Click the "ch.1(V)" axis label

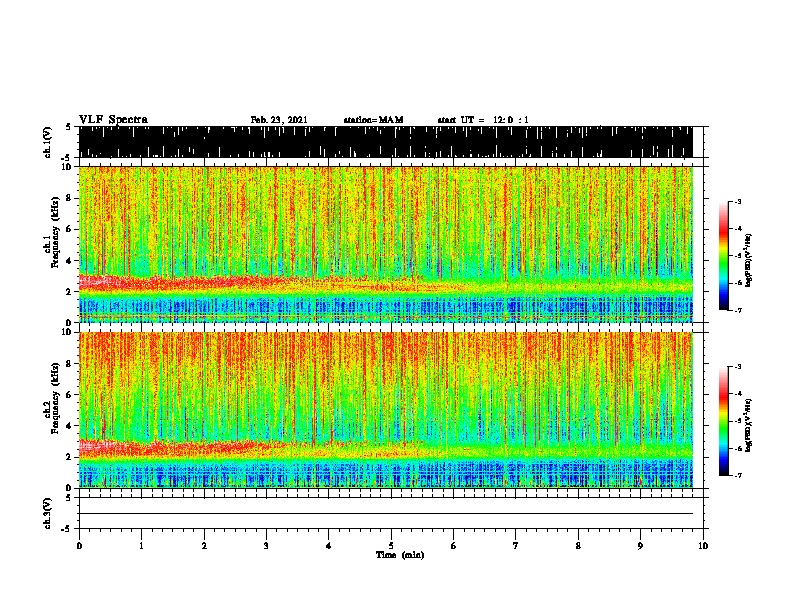(x=48, y=142)
